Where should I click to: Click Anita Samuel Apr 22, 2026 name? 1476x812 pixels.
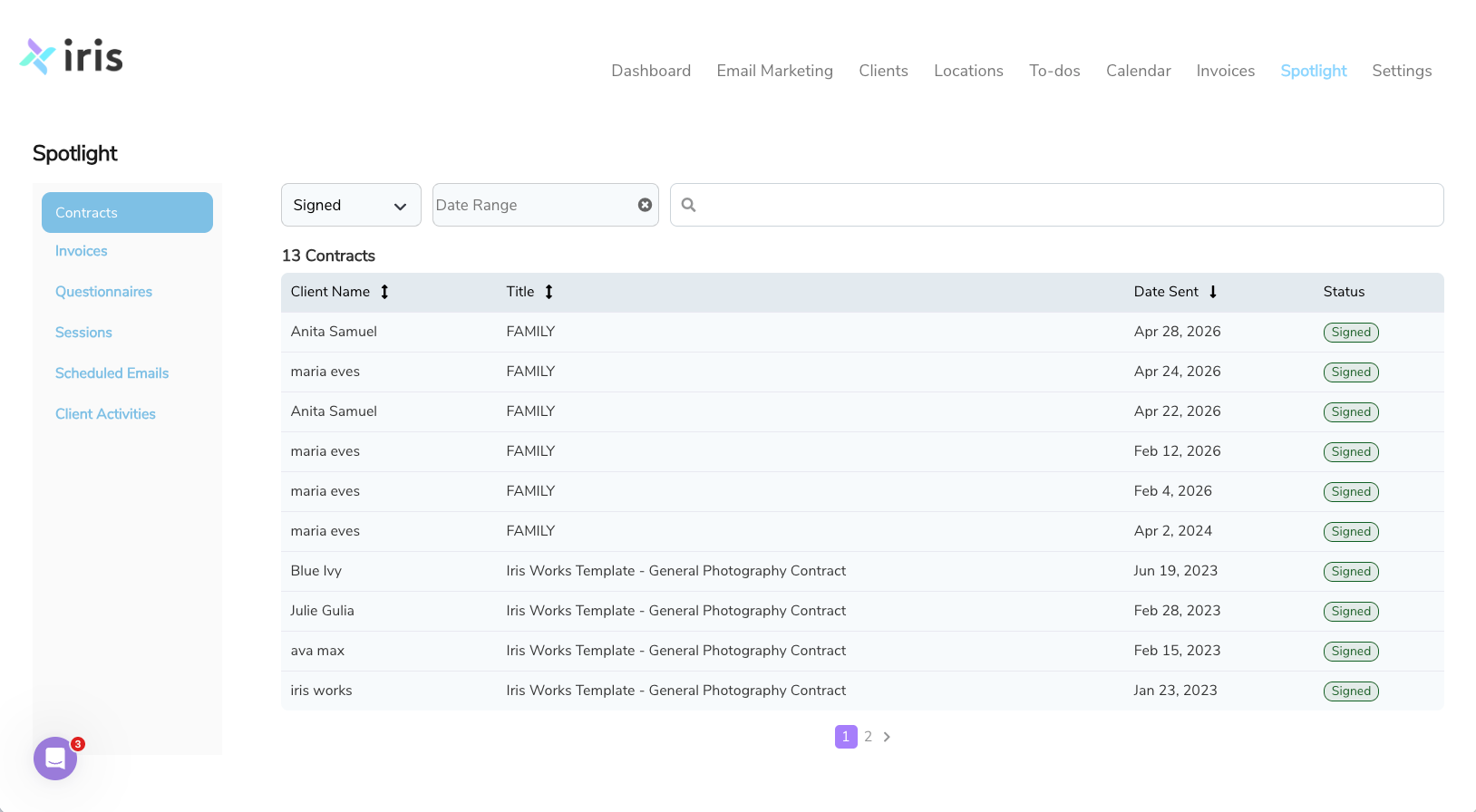coord(334,411)
